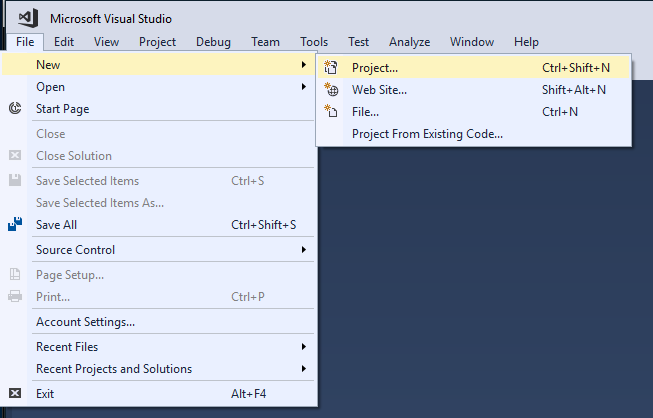The image size is (653, 418).
Task: Choose Account Settings from File menu
Action: (85, 322)
